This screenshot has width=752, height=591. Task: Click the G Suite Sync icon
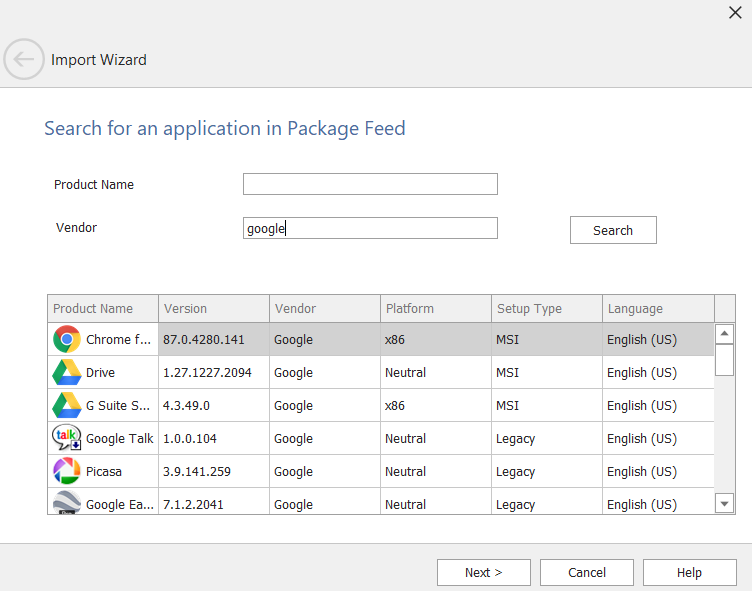(67, 405)
